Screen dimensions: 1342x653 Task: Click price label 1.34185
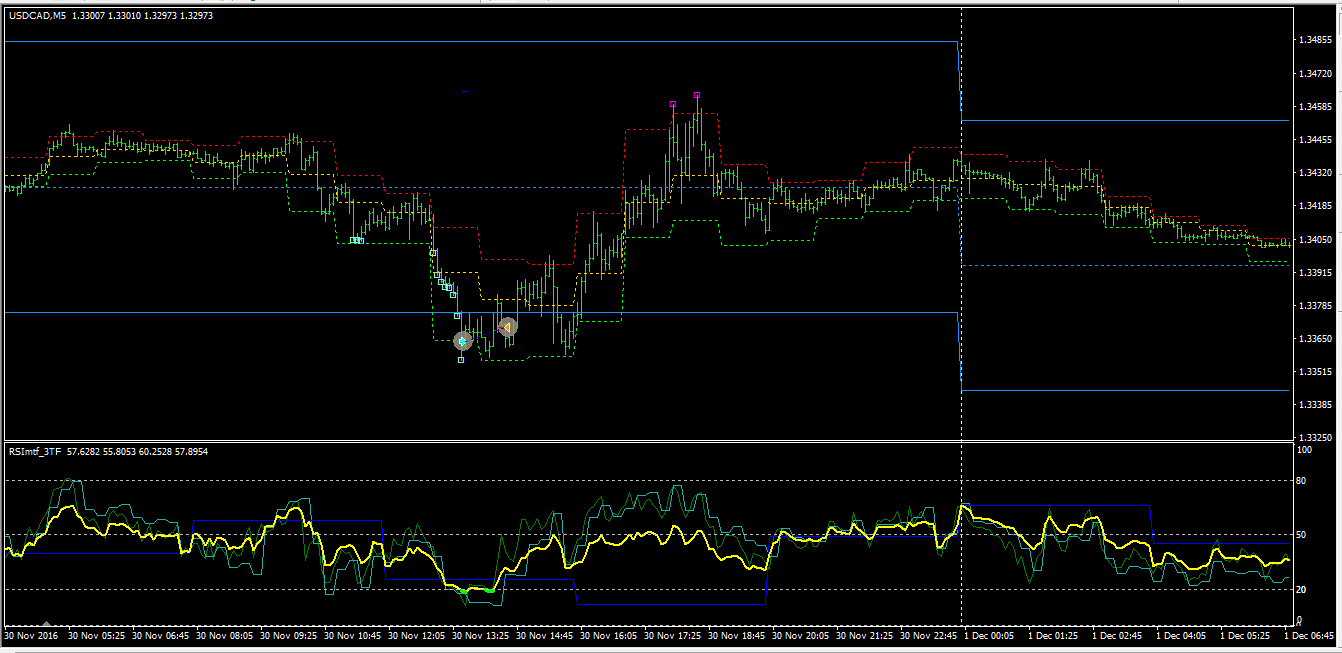click(x=1314, y=206)
